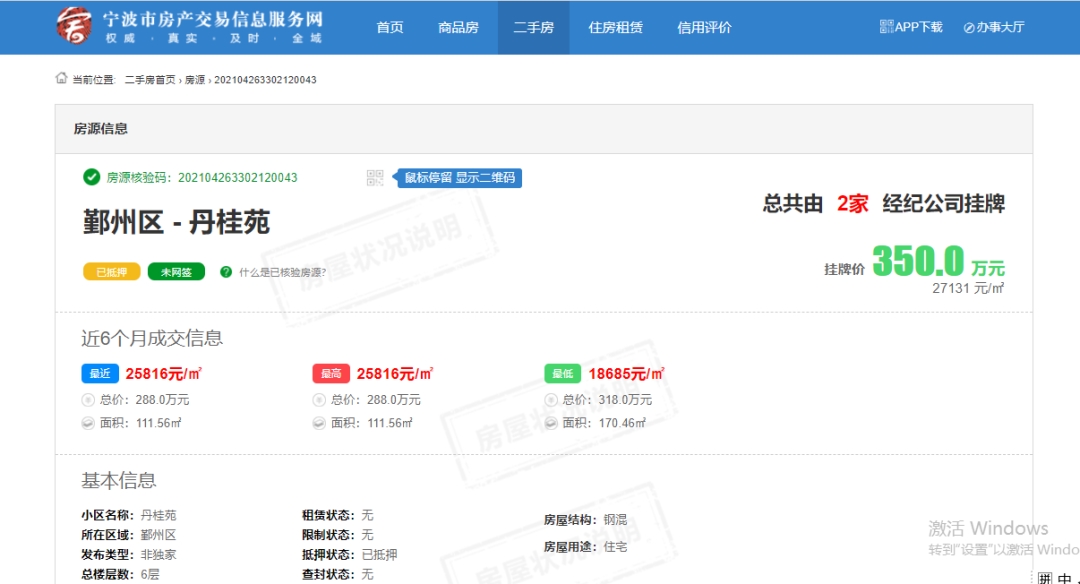Click the home icon in breadcrumb

coord(61,79)
